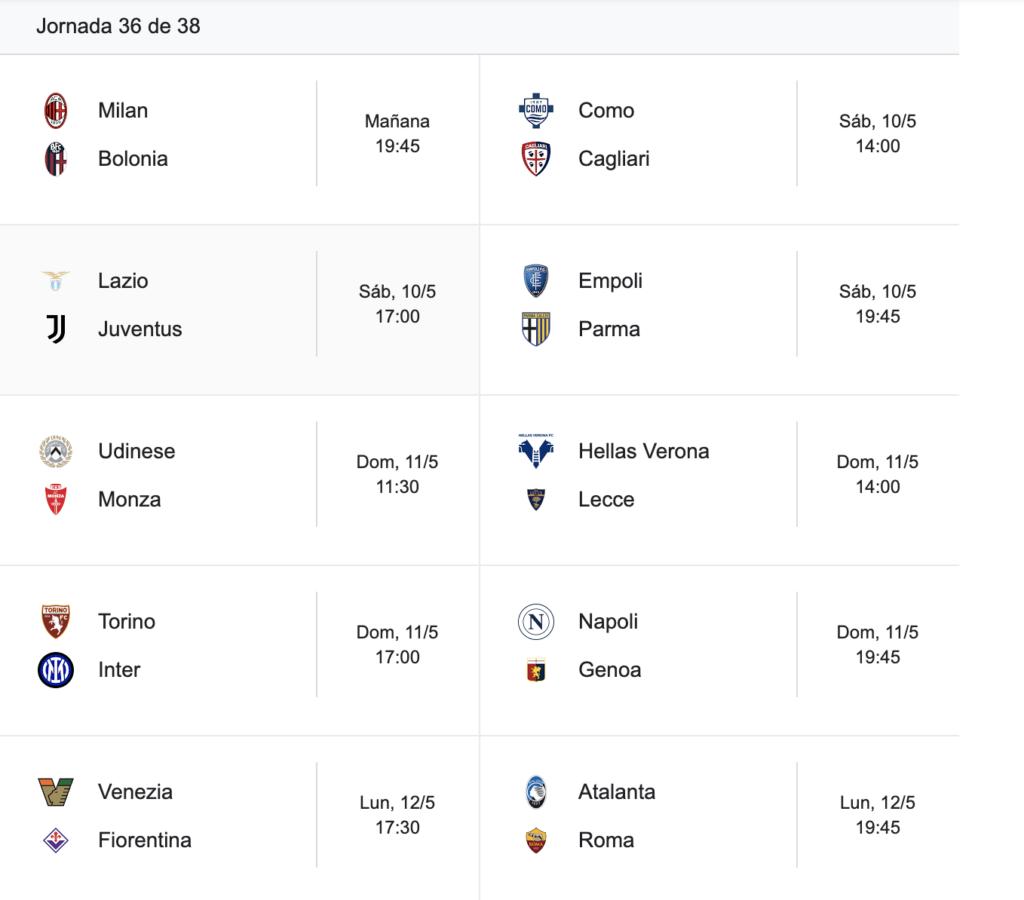The width and height of the screenshot is (1024, 900).
Task: Click the Atalanta team name
Action: point(616,792)
